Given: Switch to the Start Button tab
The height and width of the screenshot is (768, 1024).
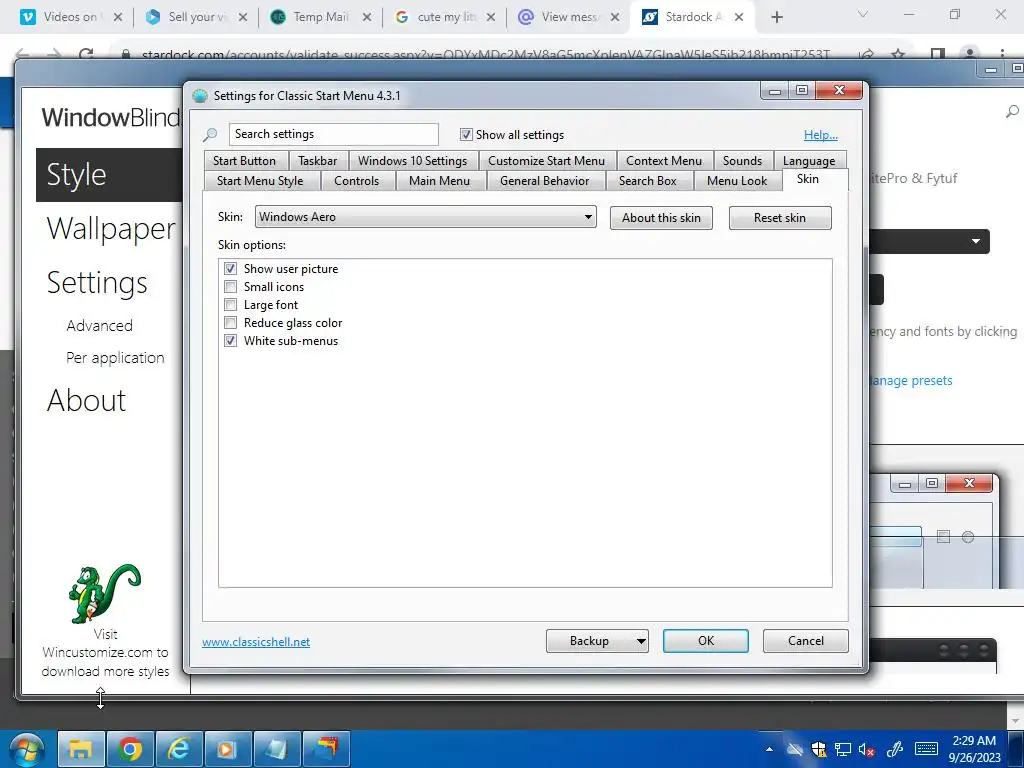Looking at the screenshot, I should 244,161.
